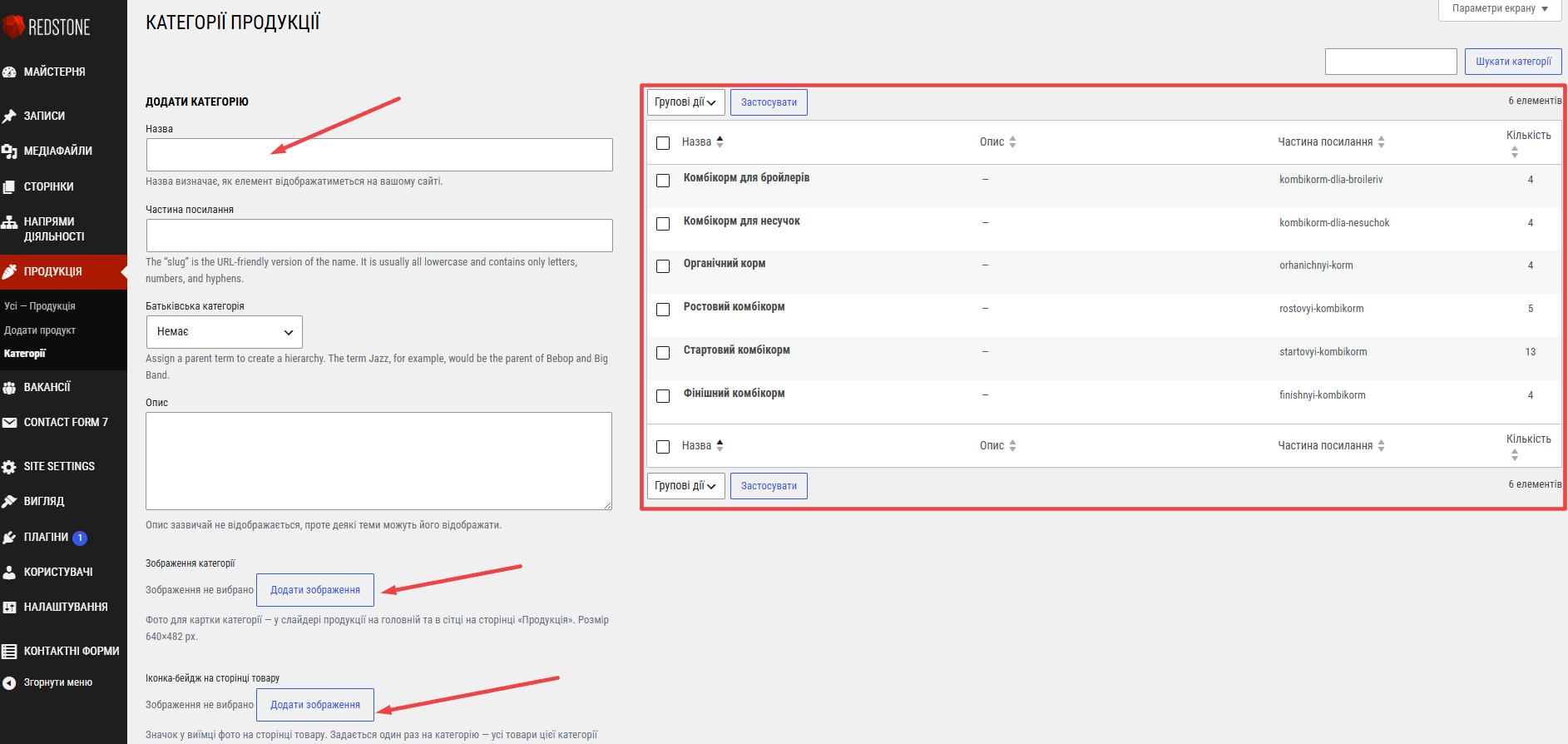1568x744 pixels.
Task: Open Плагіни plug icon in sidebar
Action: 9,538
